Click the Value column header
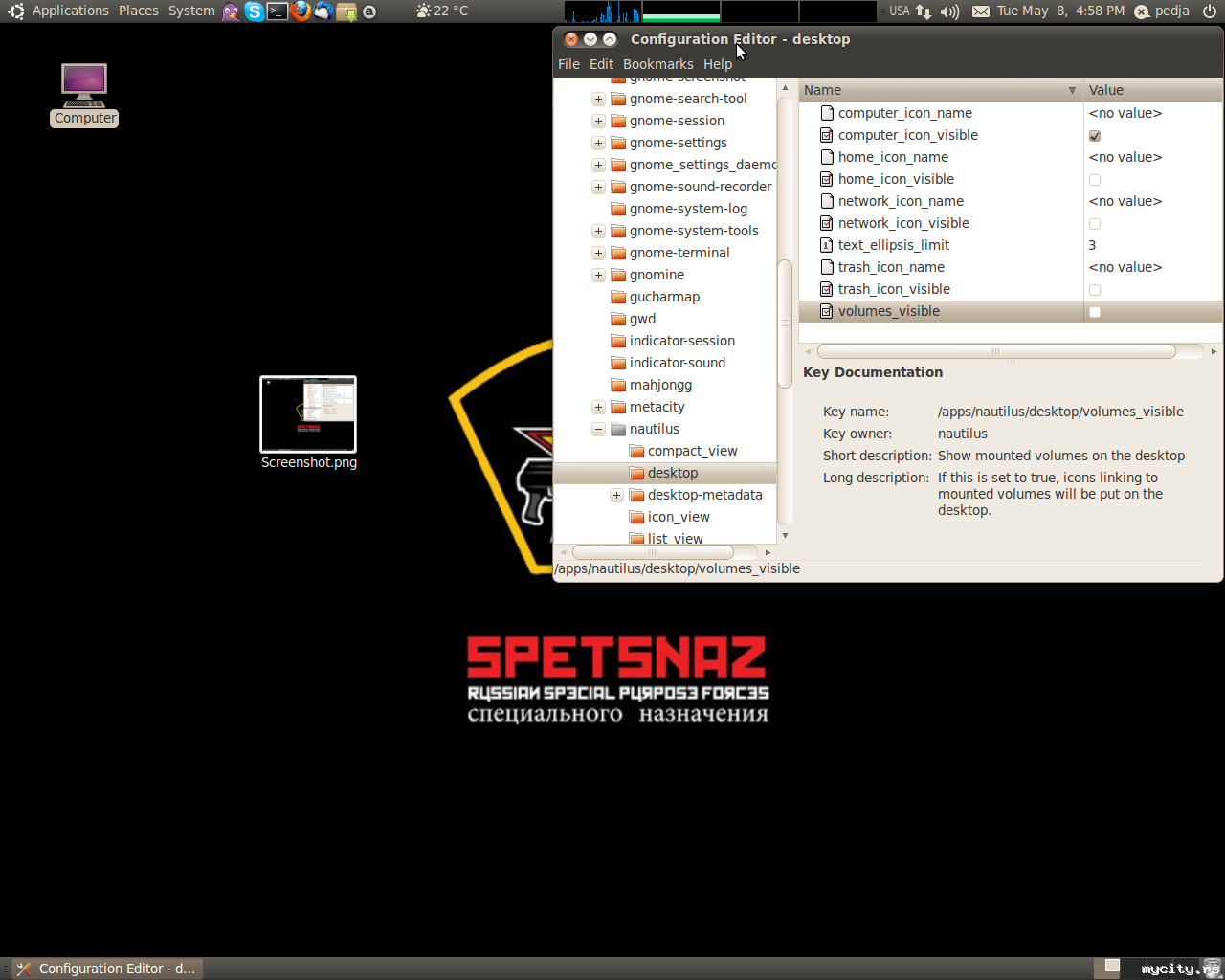 coord(1153,90)
